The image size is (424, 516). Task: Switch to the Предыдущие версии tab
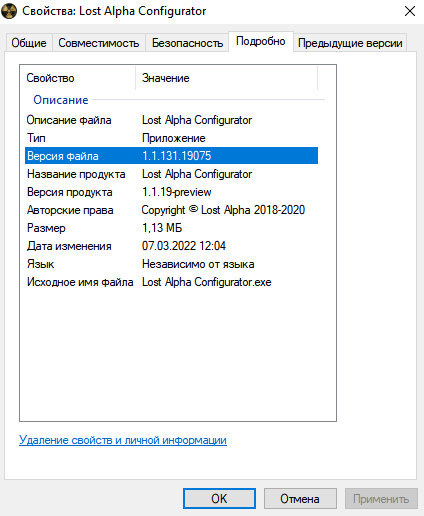[x=350, y=43]
